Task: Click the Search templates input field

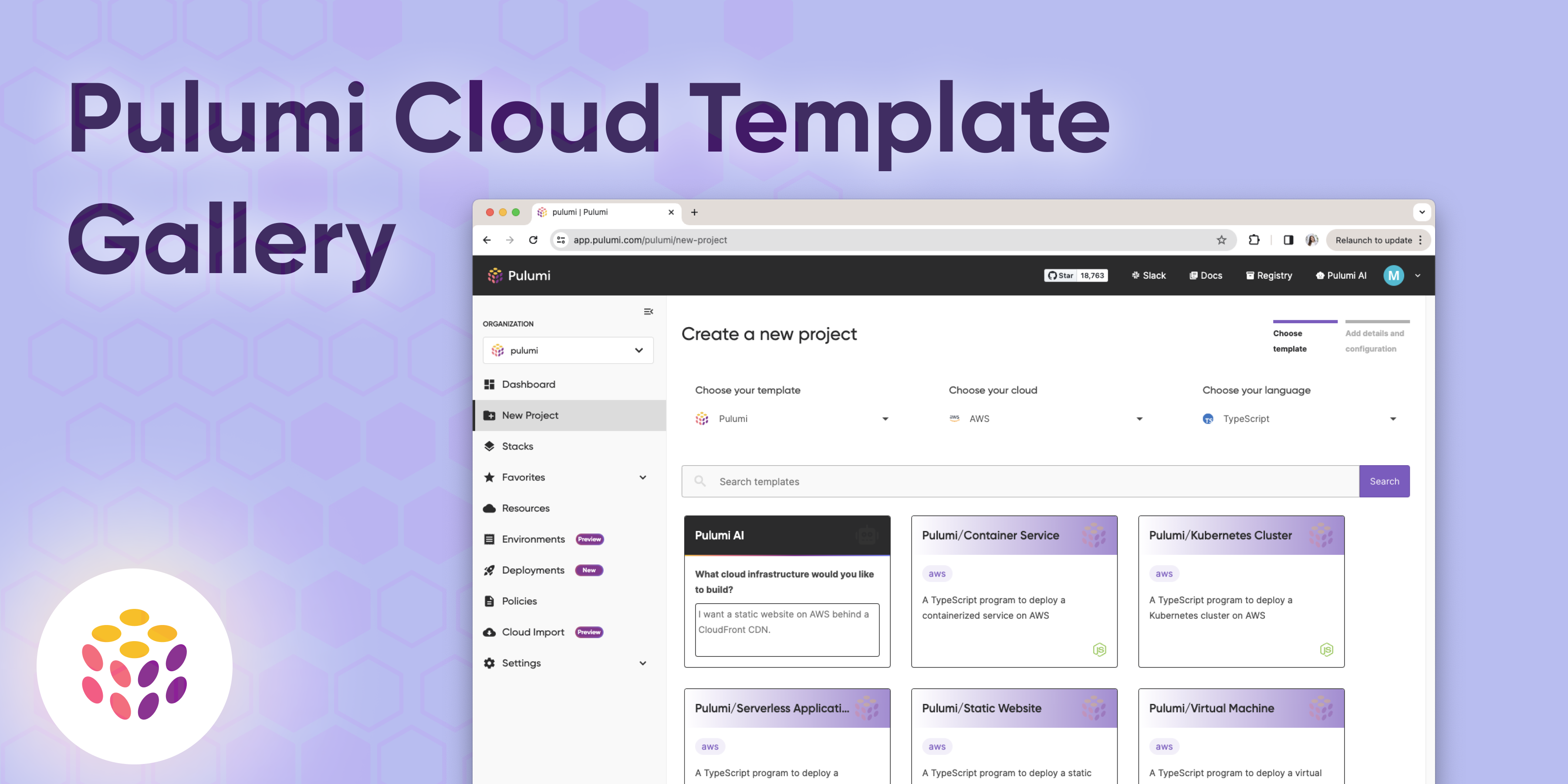Action: click(1019, 481)
